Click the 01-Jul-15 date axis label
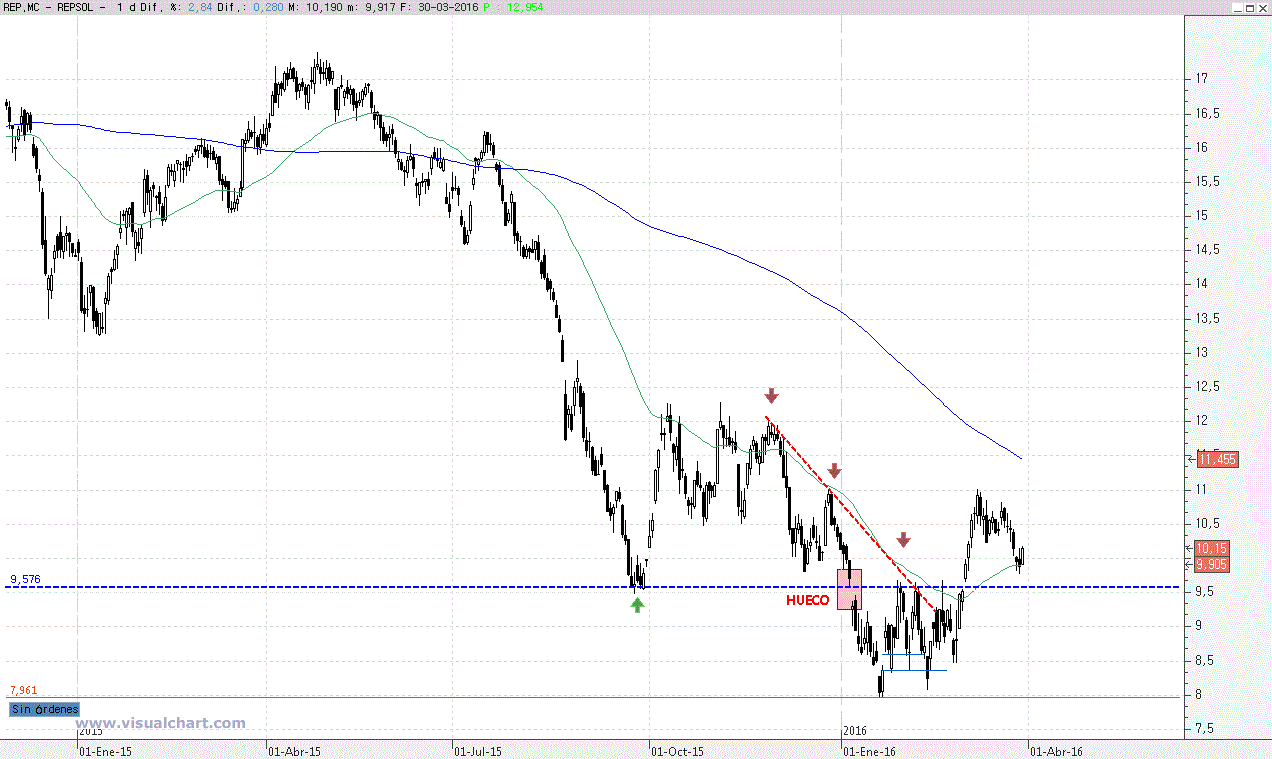The width and height of the screenshot is (1272, 759). (478, 750)
